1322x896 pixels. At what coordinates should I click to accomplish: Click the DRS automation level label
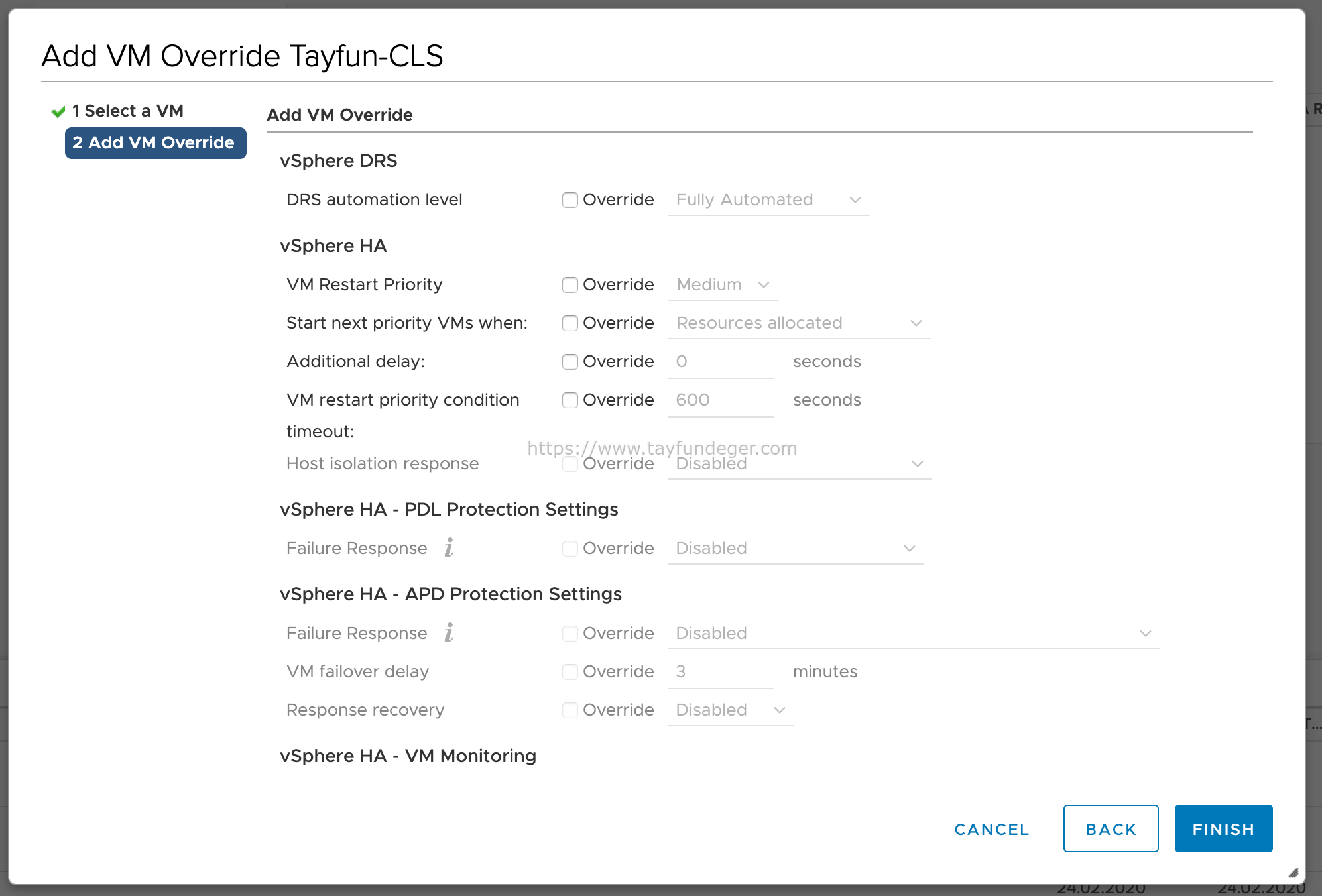point(375,200)
